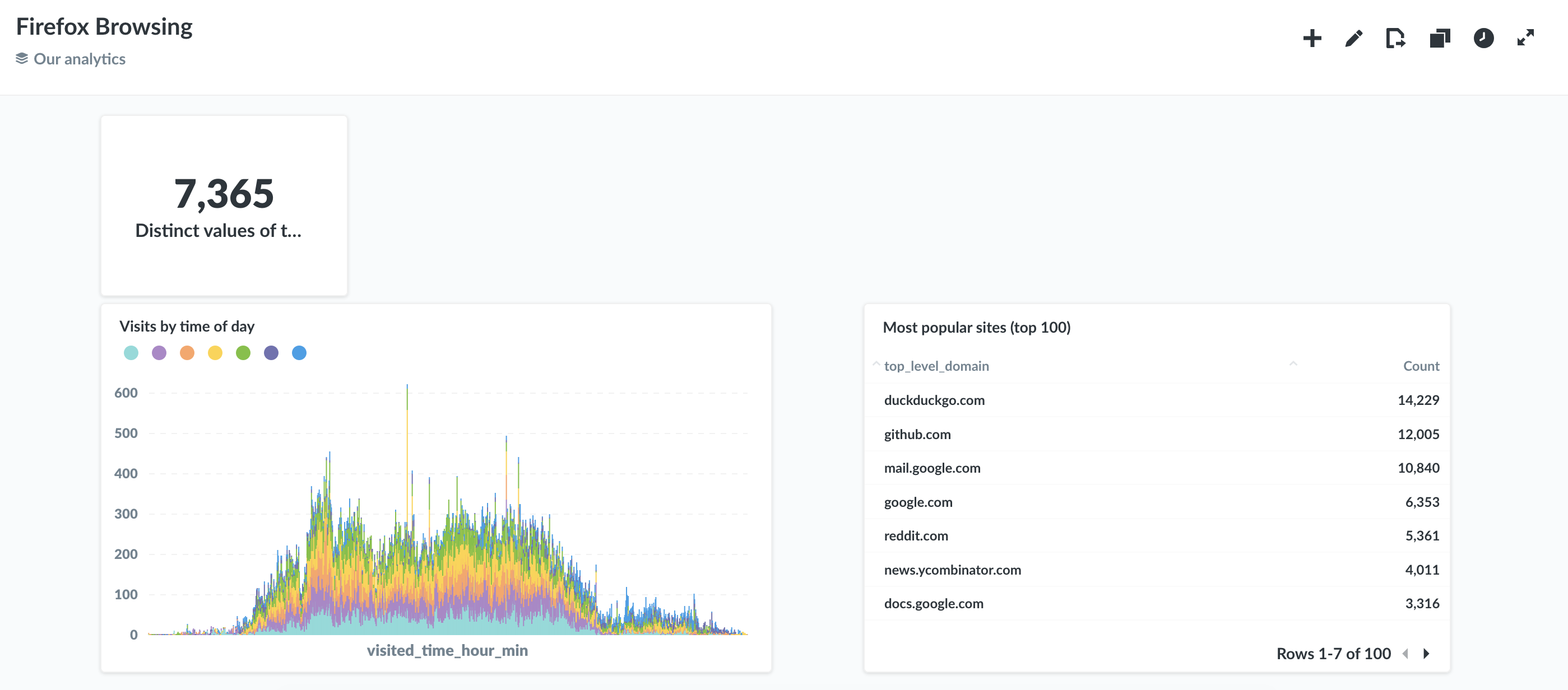The height and width of the screenshot is (690, 1568).
Task: Open the Distinct values of t... card title
Action: point(218,231)
